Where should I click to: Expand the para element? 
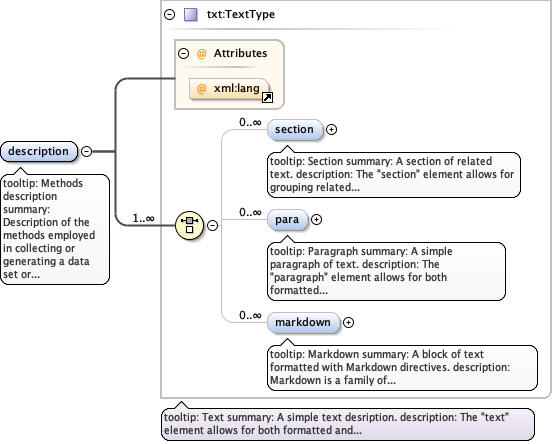tap(316, 220)
